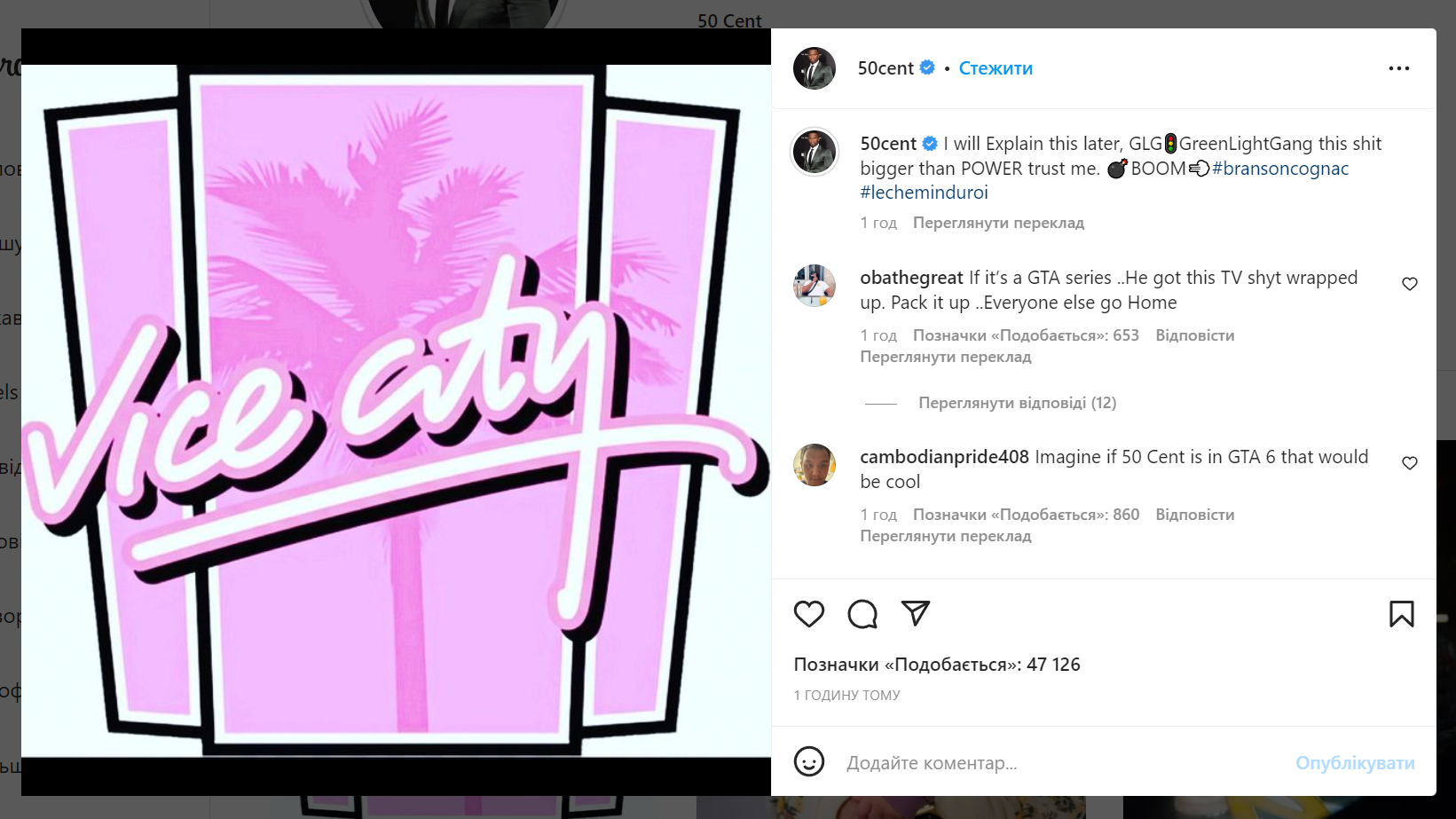Open obathegreat's profile picture
Screen dimensions: 1456x819
point(814,286)
